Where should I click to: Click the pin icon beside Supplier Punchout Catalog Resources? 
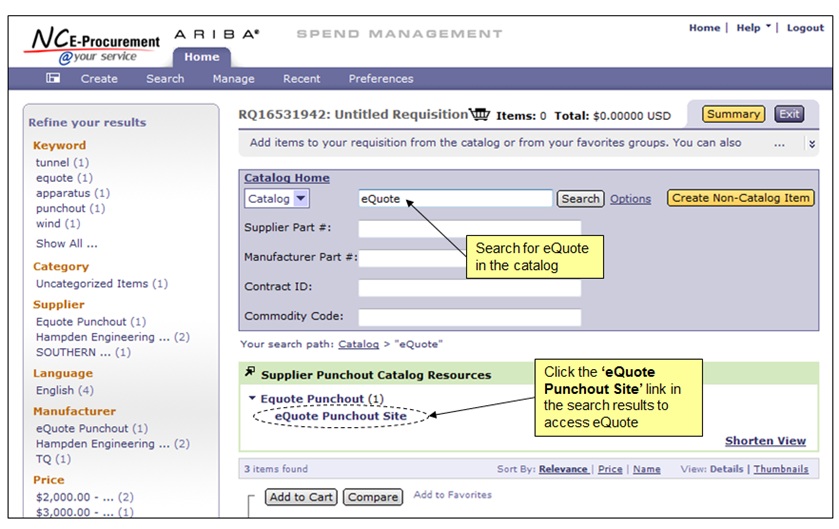(250, 374)
